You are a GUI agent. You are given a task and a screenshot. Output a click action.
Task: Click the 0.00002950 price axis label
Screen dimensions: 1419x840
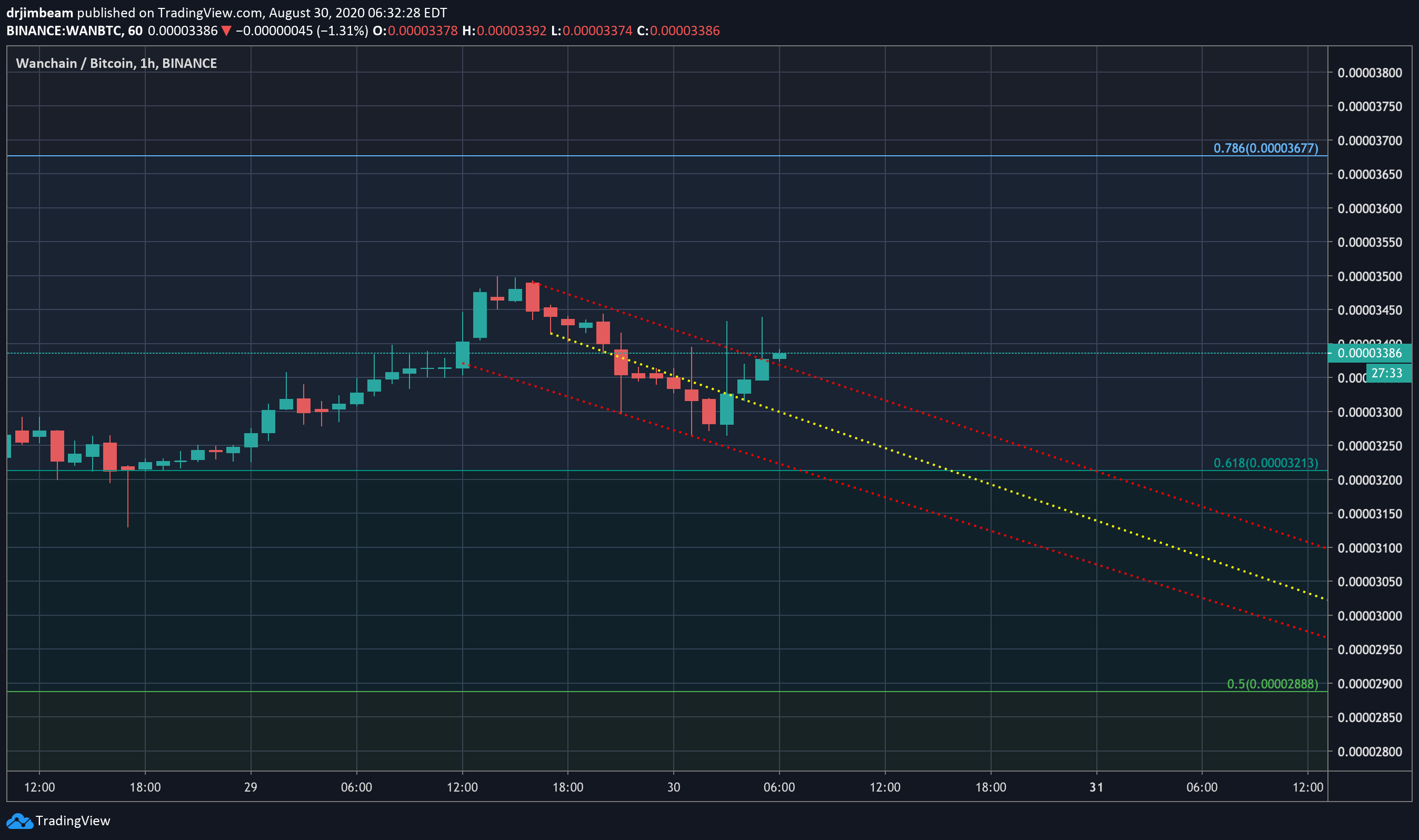click(x=1370, y=650)
